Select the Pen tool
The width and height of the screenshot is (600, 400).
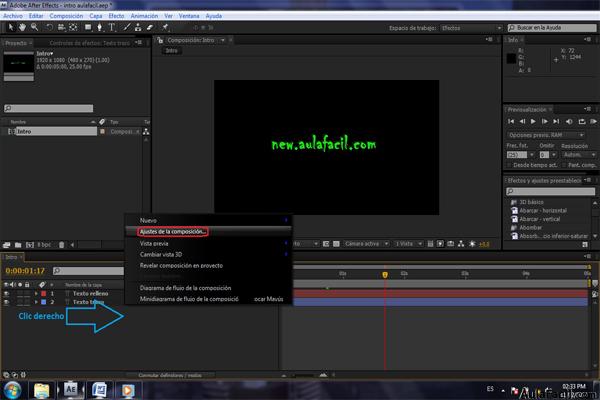click(x=99, y=27)
